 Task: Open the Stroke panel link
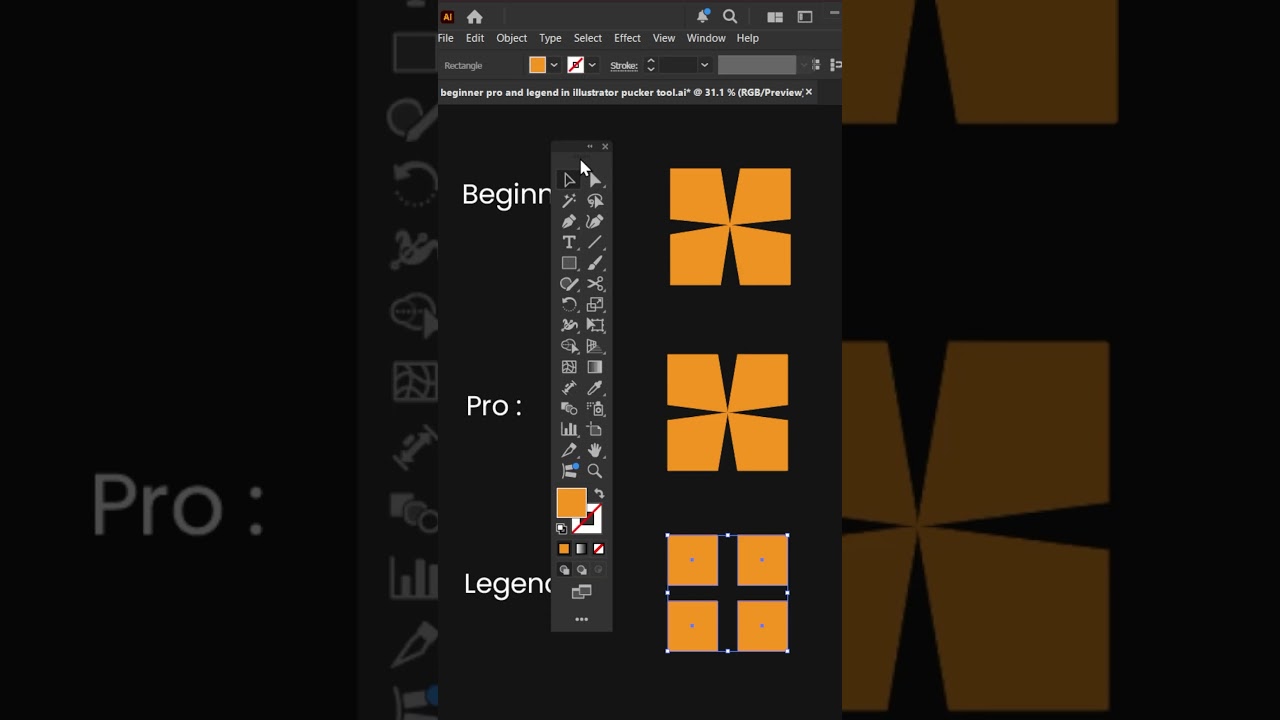(624, 66)
